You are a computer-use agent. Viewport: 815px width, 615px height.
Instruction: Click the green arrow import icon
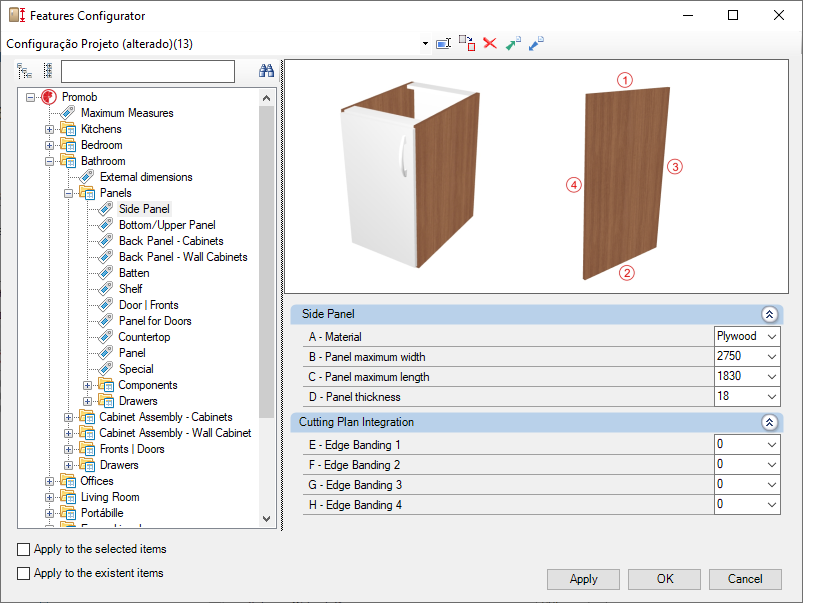(x=513, y=44)
